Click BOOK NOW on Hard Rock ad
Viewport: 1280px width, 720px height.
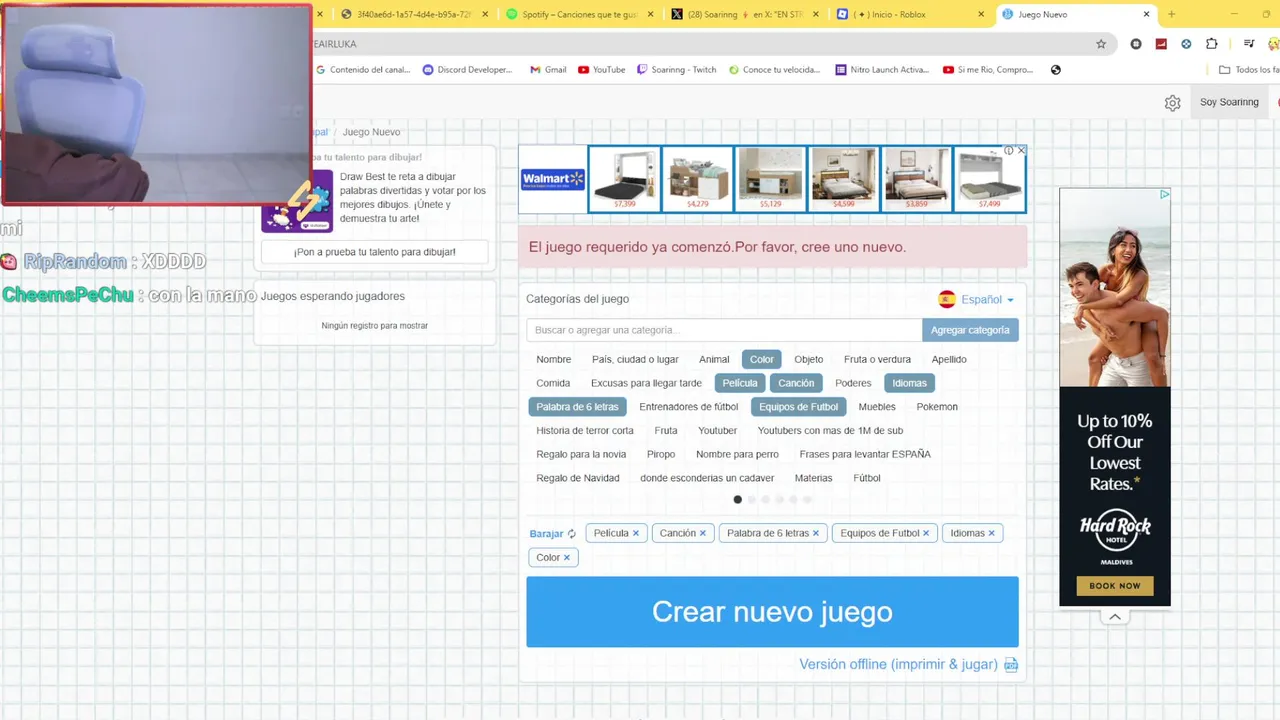point(1115,586)
